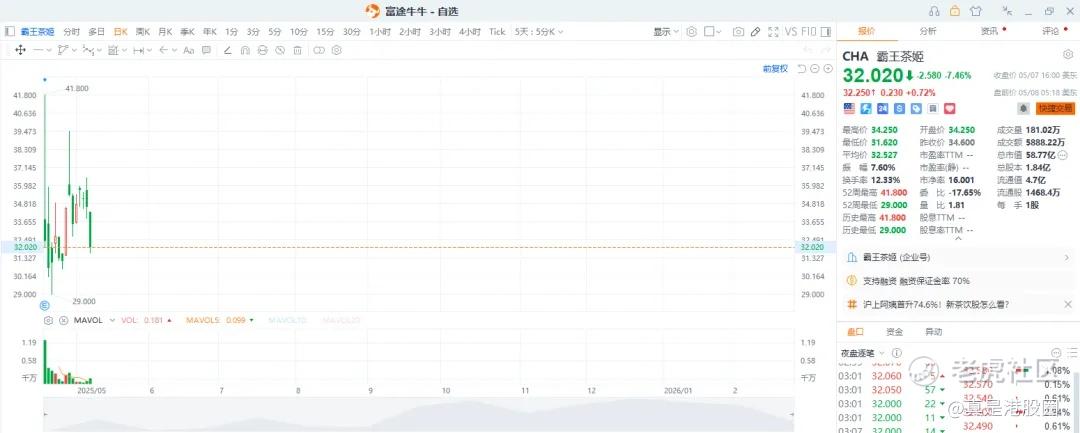Open headphones customer service icon
Viewport: 1080px width, 433px height.
(x=934, y=11)
